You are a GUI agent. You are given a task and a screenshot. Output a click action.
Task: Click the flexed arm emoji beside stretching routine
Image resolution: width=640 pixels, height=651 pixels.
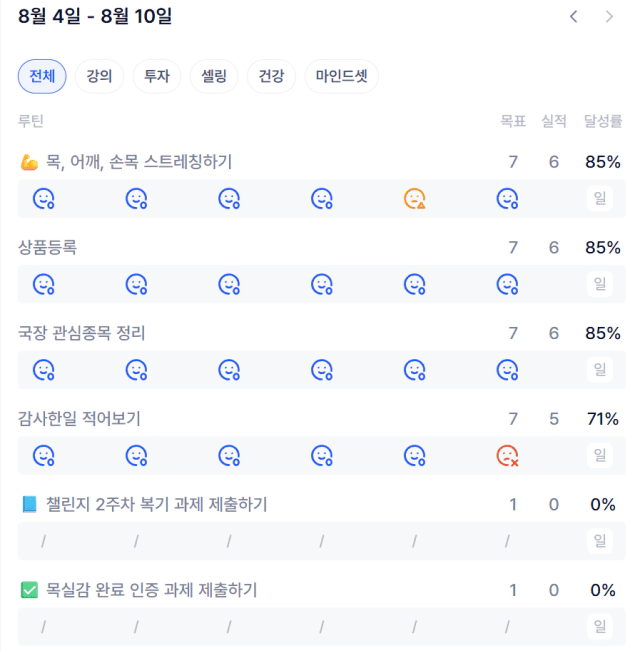click(29, 162)
